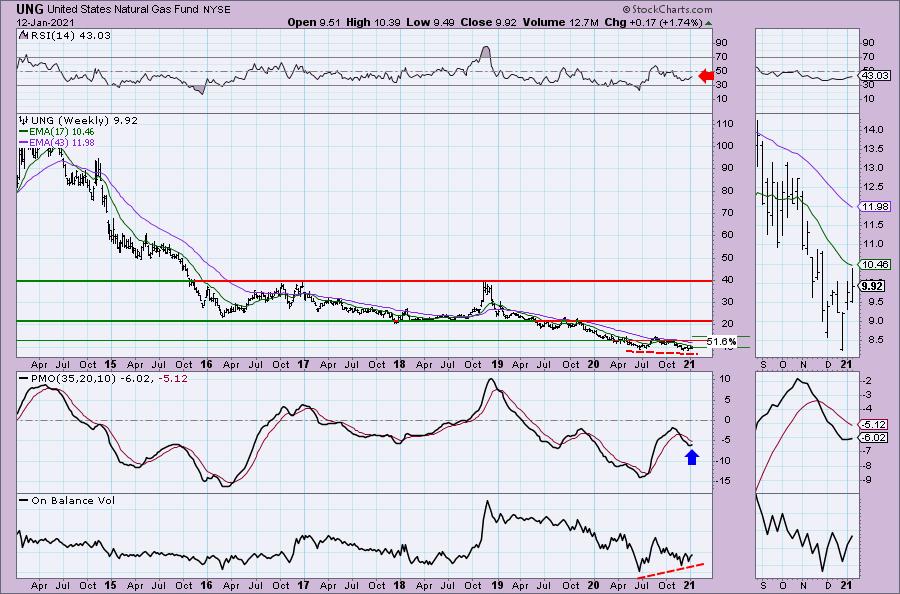
Task: Click the 10.46 EMA value tag in zoom panel
Action: pos(875,265)
